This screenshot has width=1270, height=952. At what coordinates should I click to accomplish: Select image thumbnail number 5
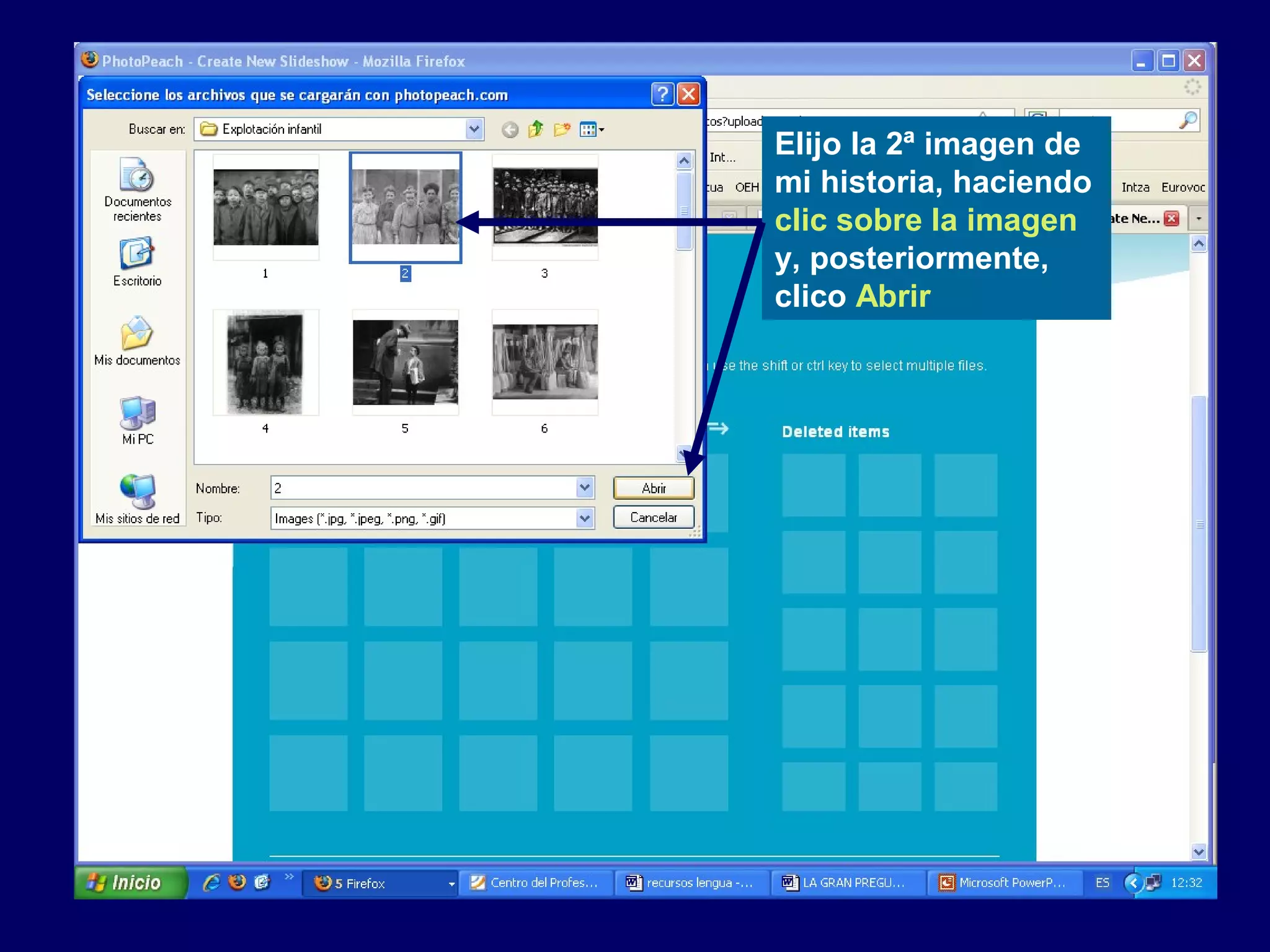pyautogui.click(x=405, y=363)
